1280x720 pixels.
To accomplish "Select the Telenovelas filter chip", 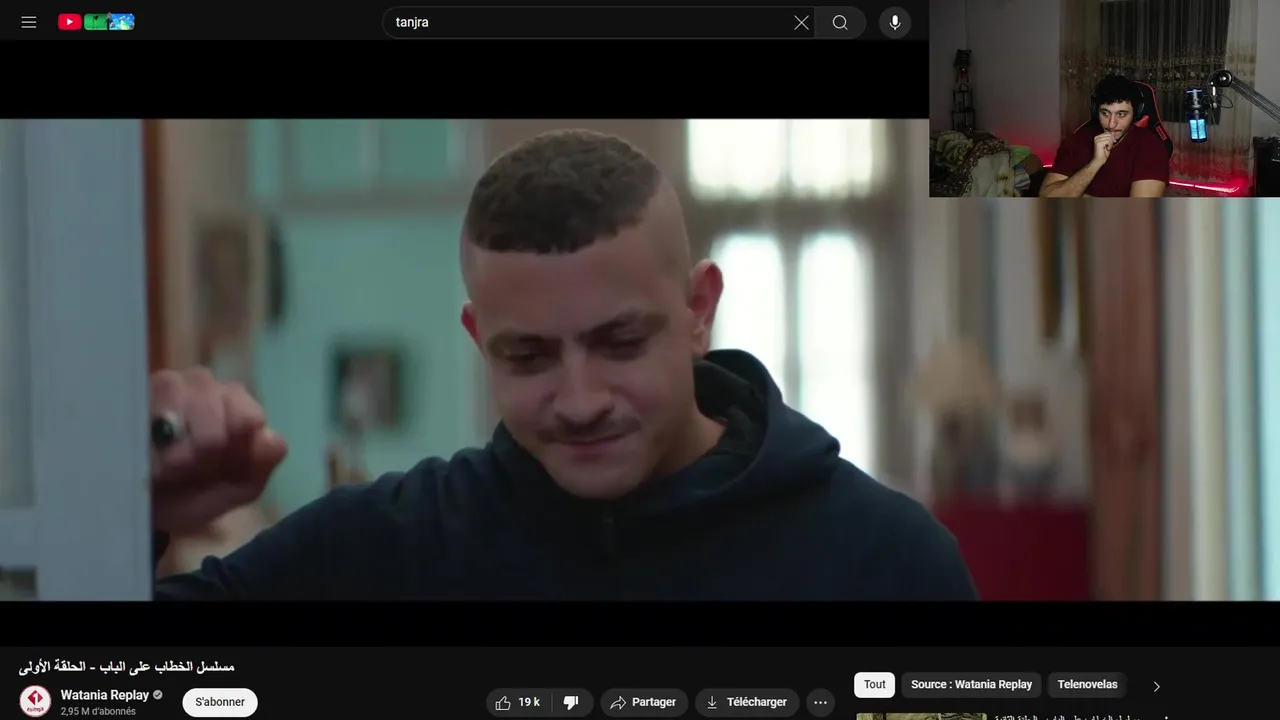I will [1087, 684].
